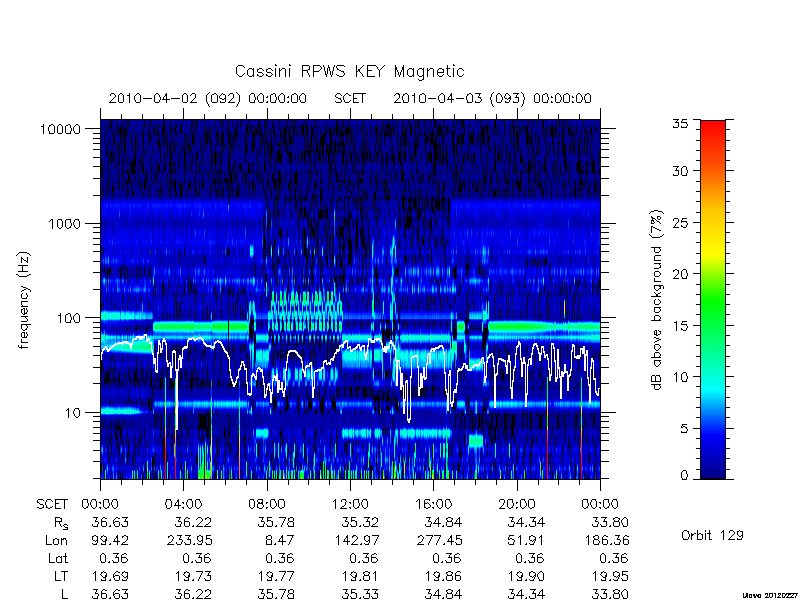800x600 pixels.
Task: Click the Lon value 277.45
Action: point(439,540)
